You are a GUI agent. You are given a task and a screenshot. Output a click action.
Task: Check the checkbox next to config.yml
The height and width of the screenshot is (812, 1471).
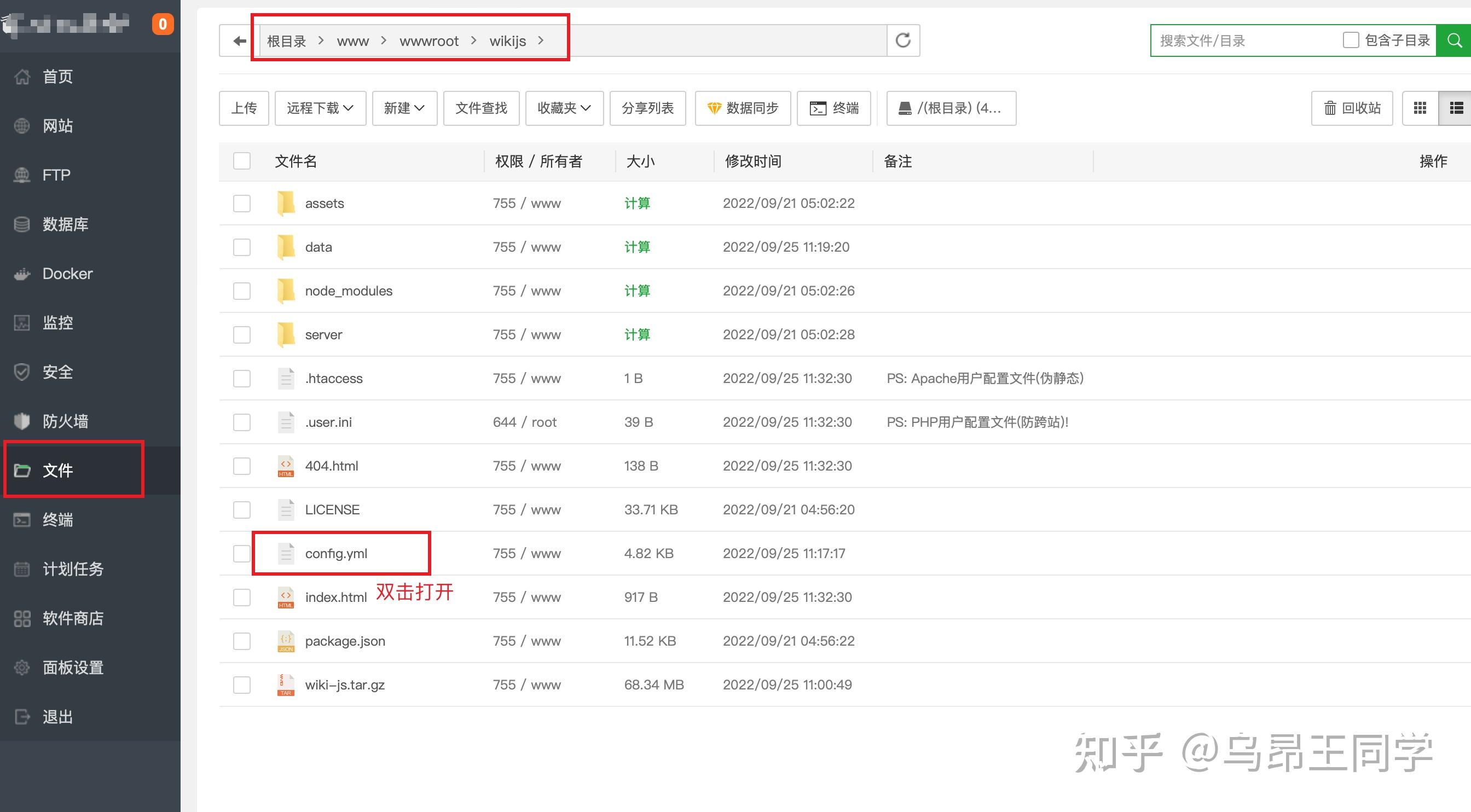pos(241,553)
